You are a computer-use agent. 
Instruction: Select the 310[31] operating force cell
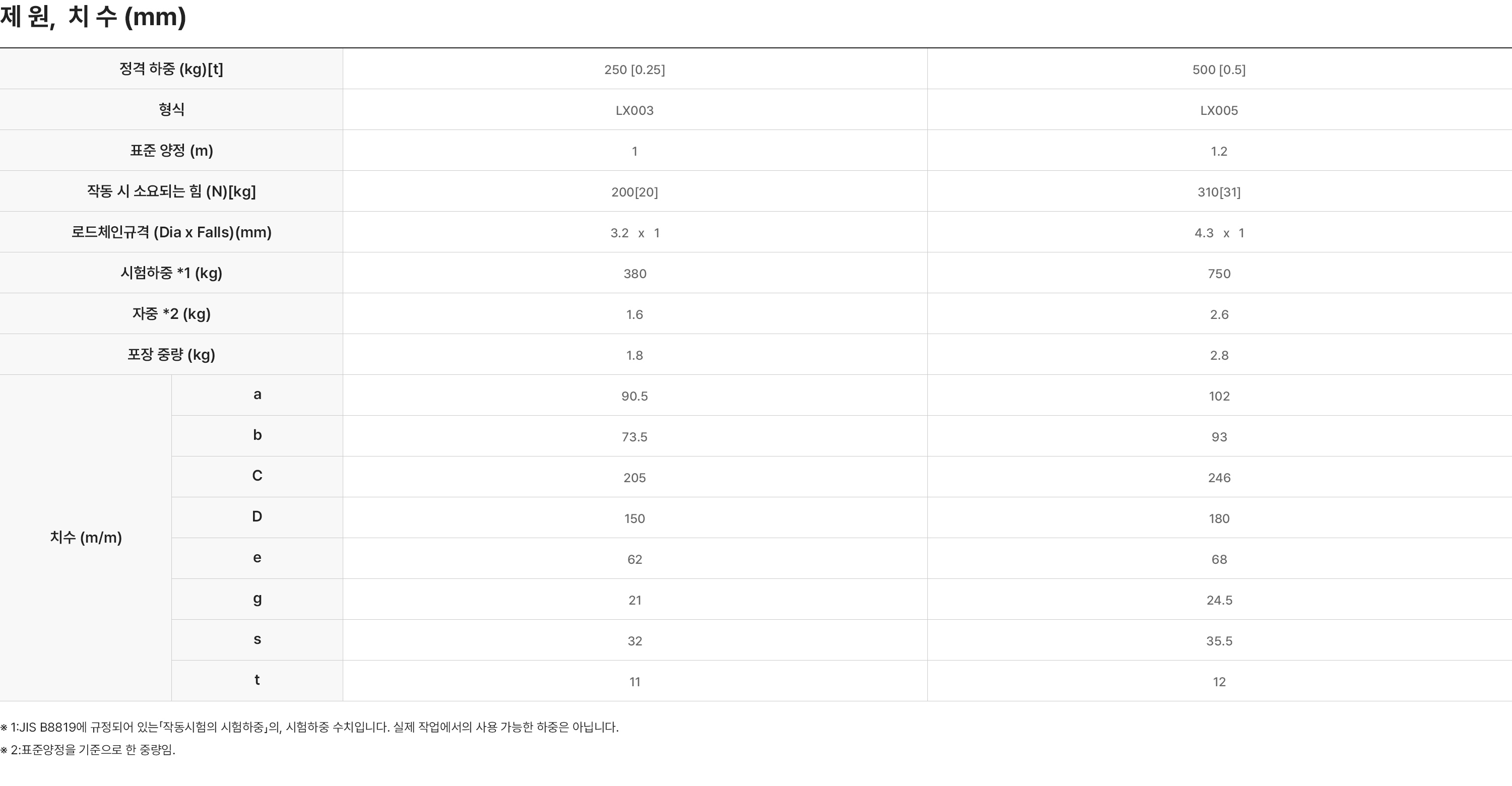(1219, 192)
